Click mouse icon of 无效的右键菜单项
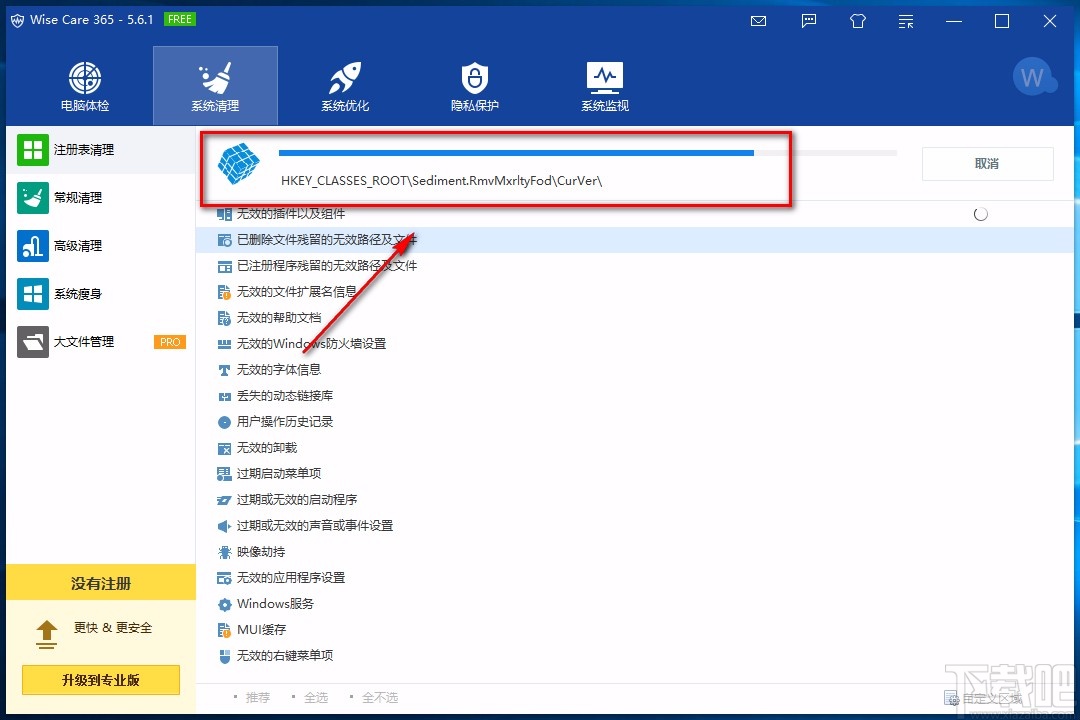Screen dimensions: 1080x720 (224, 657)
